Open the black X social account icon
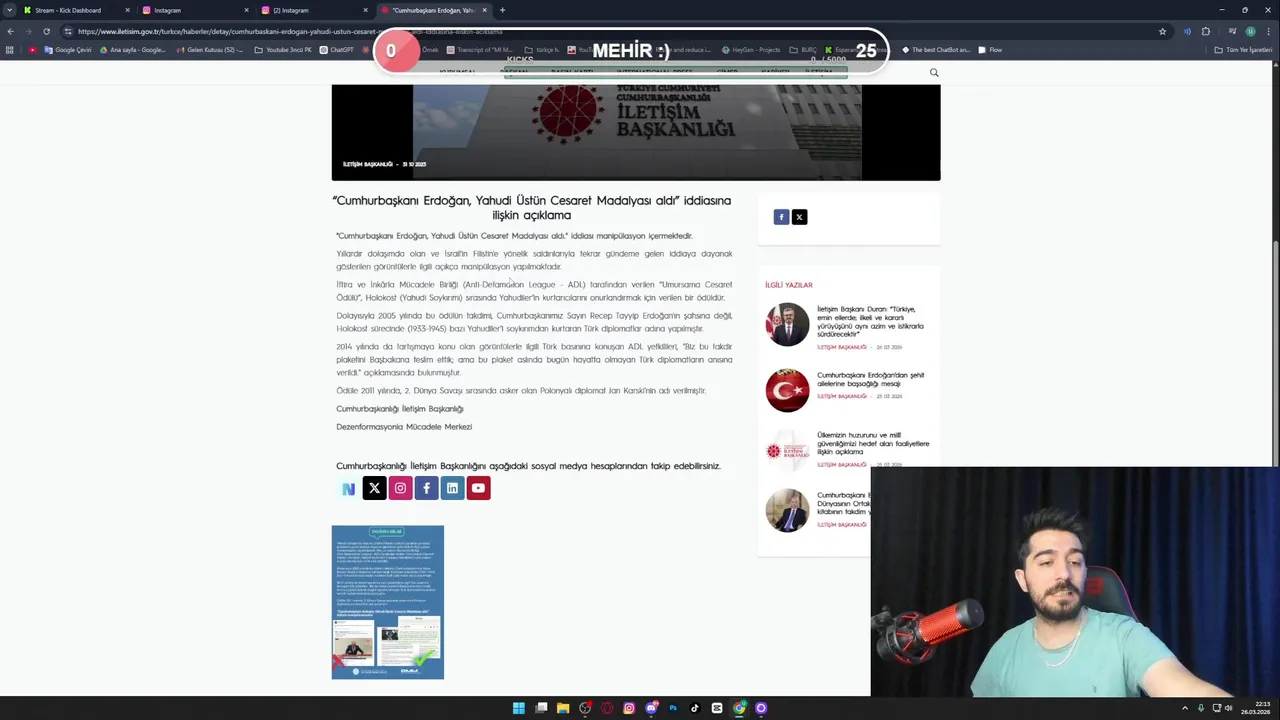 (x=374, y=488)
